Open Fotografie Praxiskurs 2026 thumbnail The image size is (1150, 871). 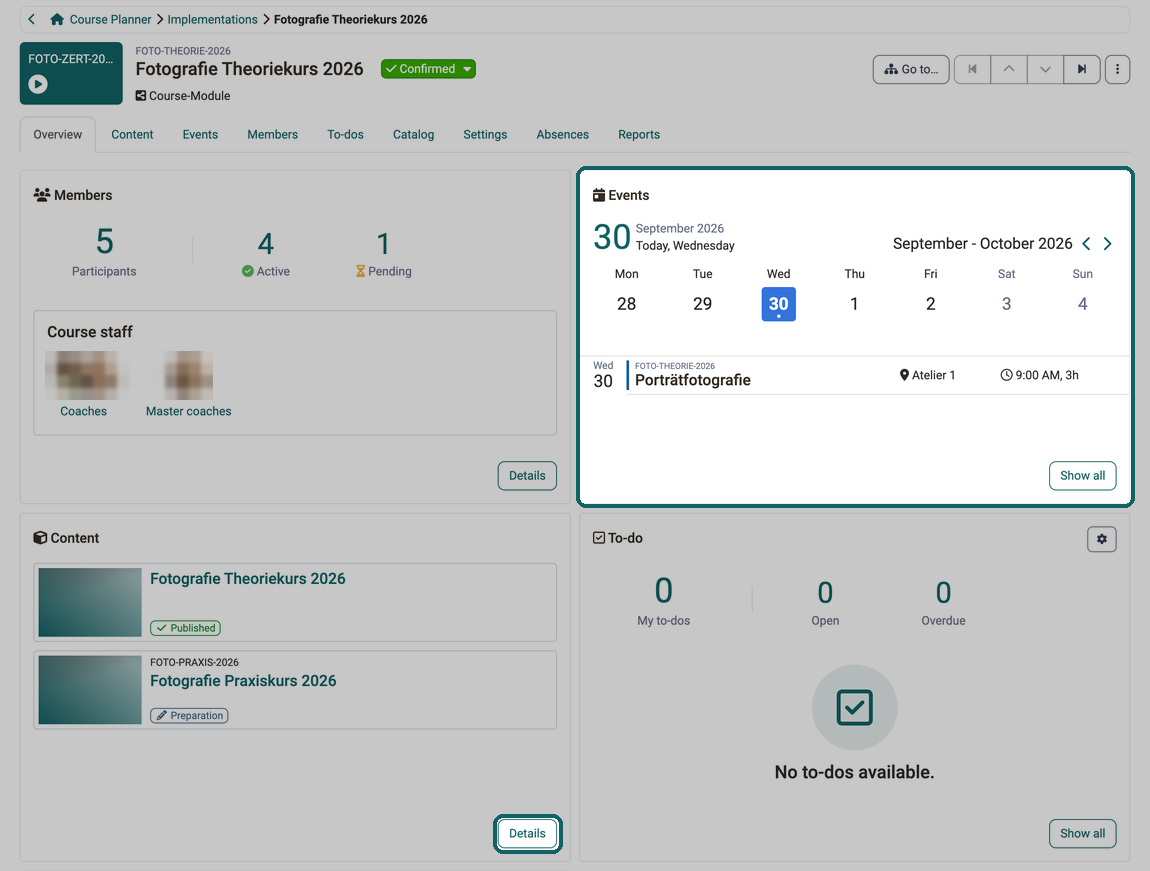[x=90, y=690]
